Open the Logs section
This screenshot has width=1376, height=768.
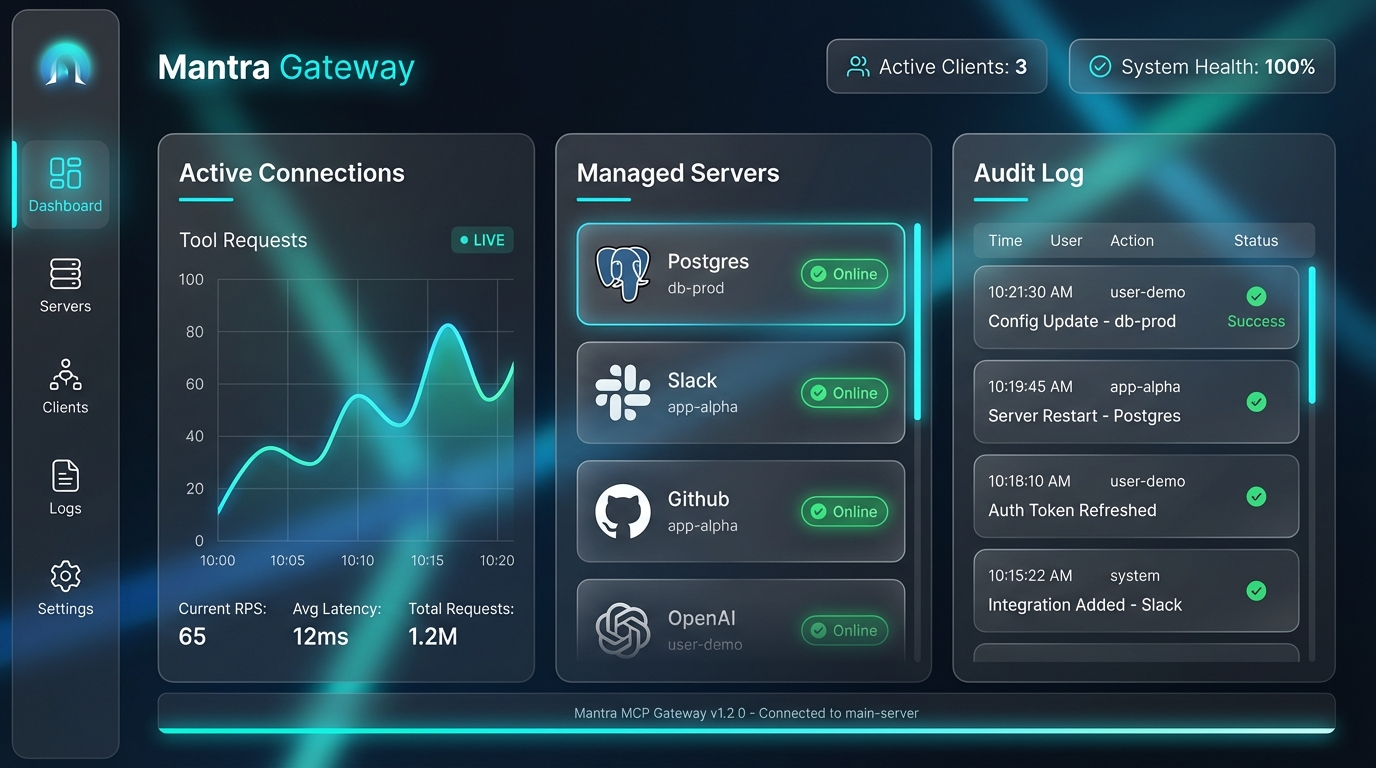64,476
